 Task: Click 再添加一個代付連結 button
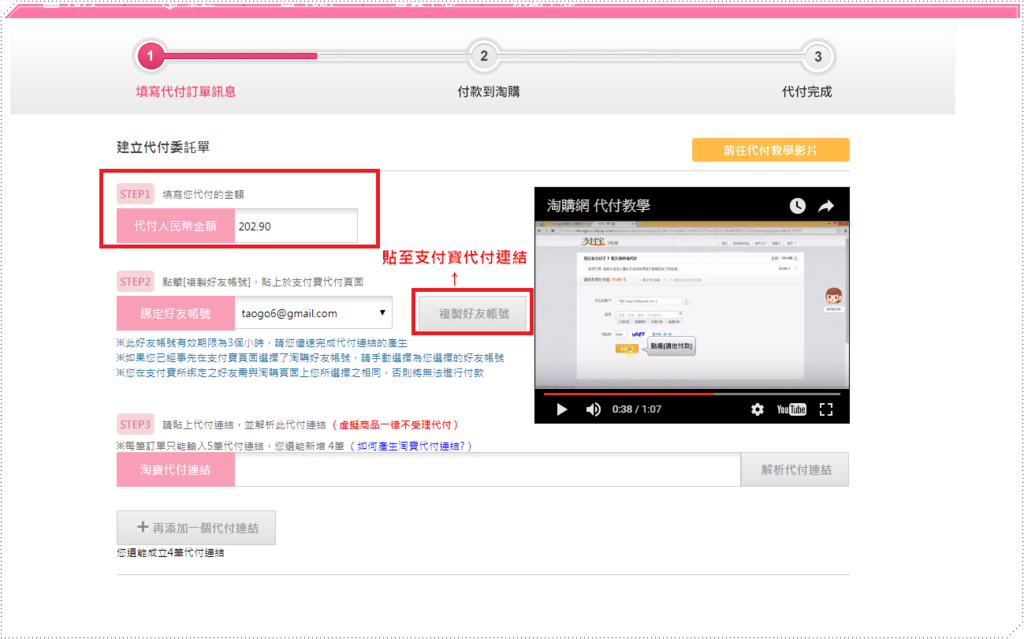click(x=196, y=527)
